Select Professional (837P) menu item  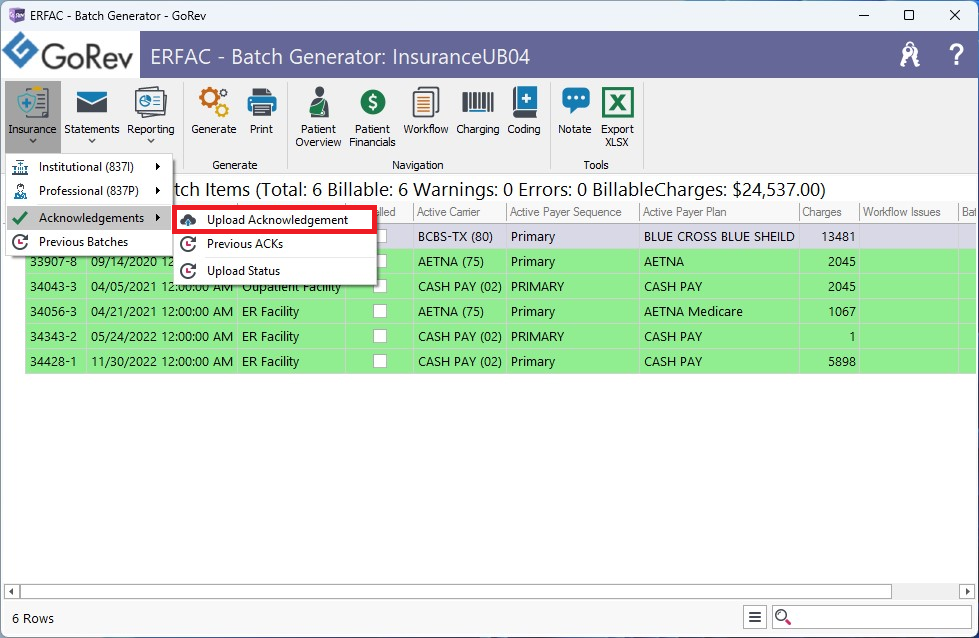[x=89, y=191]
